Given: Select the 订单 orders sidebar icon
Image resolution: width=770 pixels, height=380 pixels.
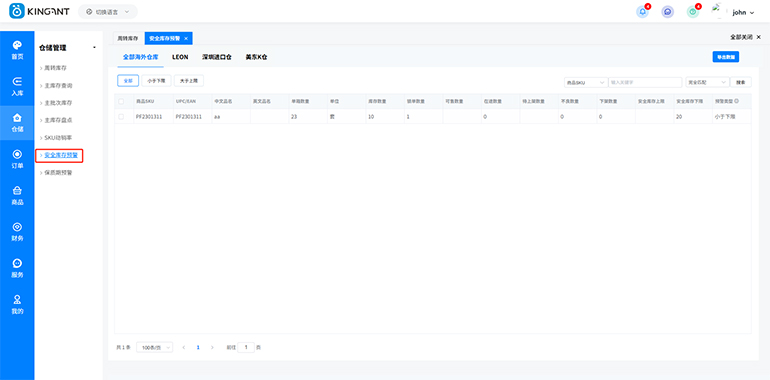Looking at the screenshot, I should point(17,160).
